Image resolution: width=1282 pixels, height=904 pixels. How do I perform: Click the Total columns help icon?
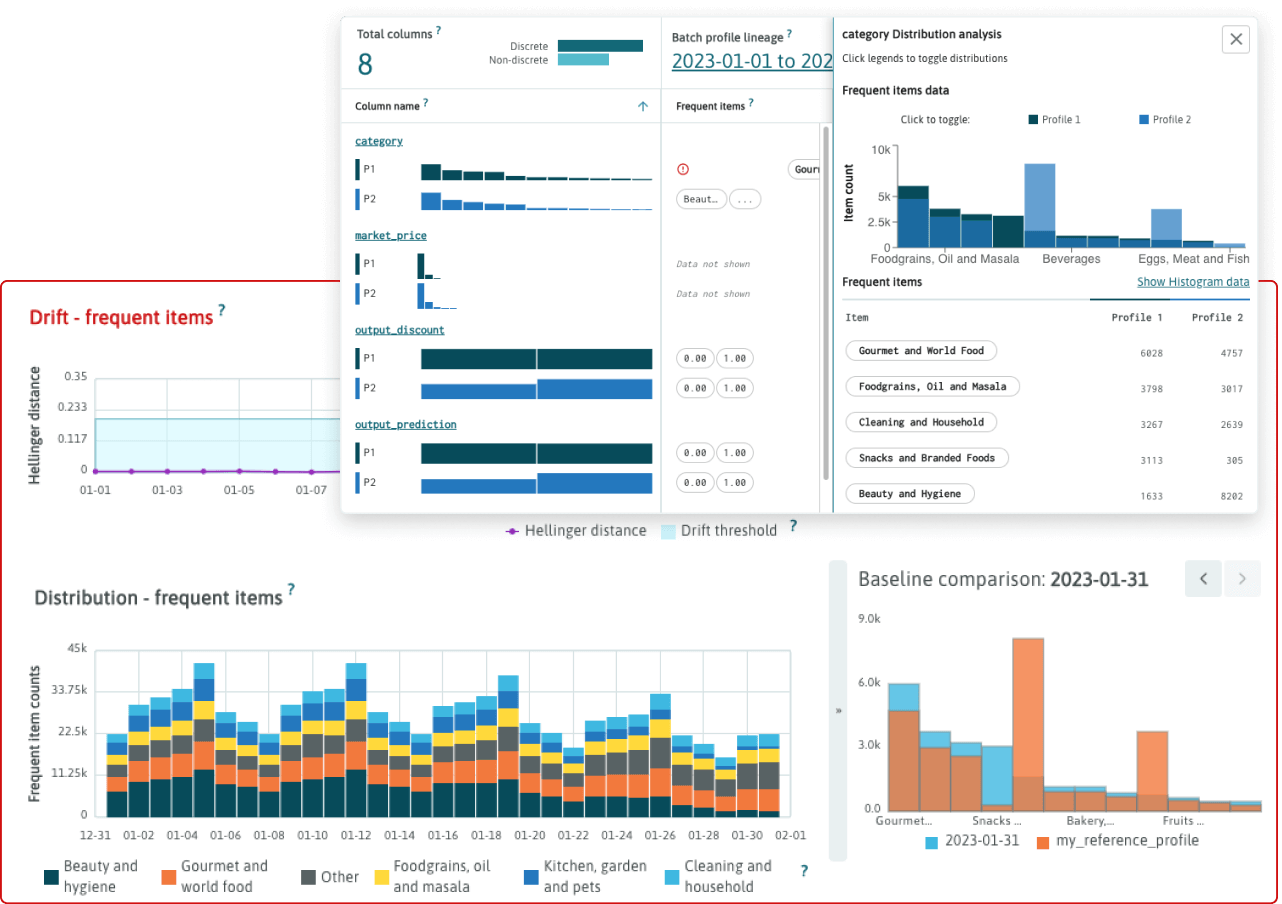[437, 31]
